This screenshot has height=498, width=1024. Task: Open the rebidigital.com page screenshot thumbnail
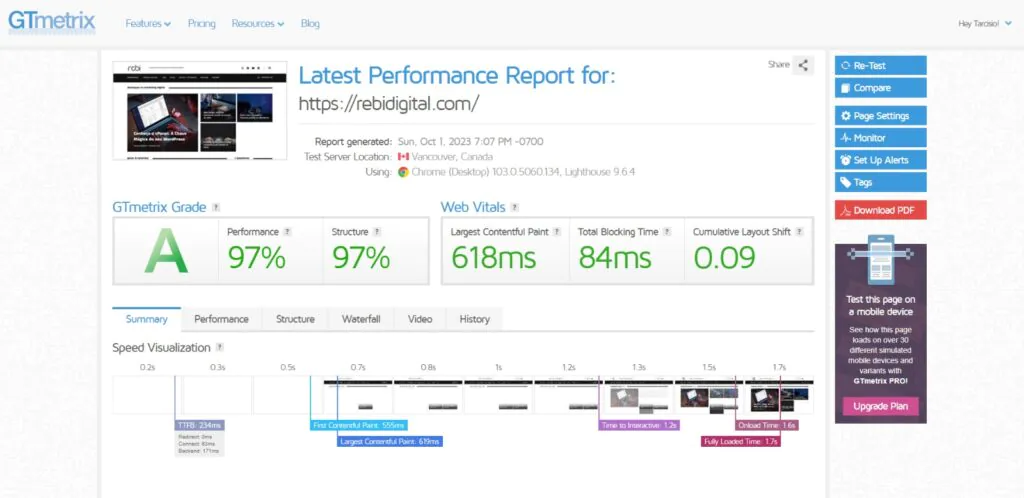coord(200,110)
